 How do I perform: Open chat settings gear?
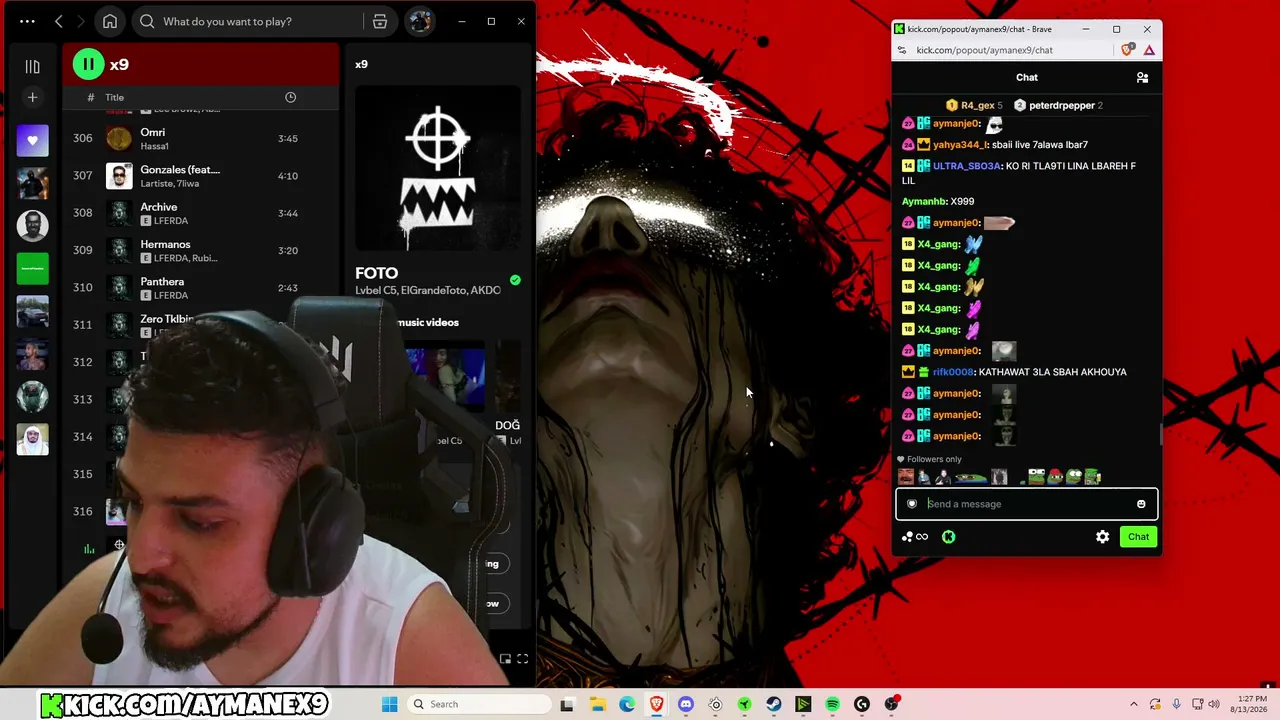(1102, 537)
